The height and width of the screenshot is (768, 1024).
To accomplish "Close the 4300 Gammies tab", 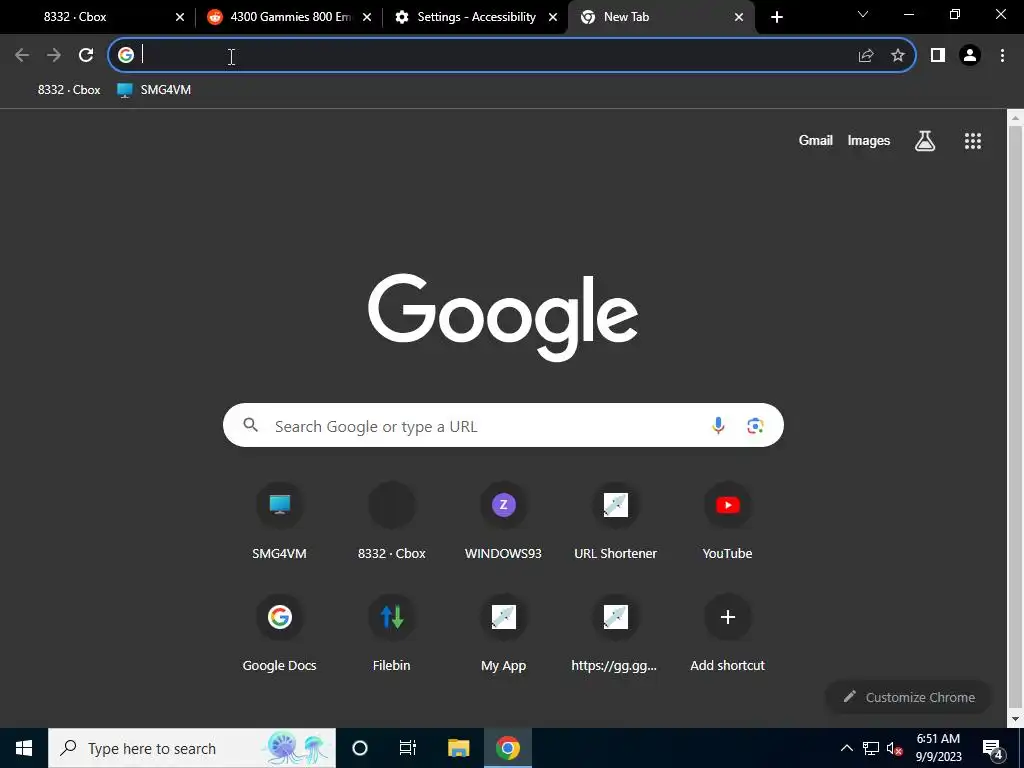I will [x=366, y=17].
